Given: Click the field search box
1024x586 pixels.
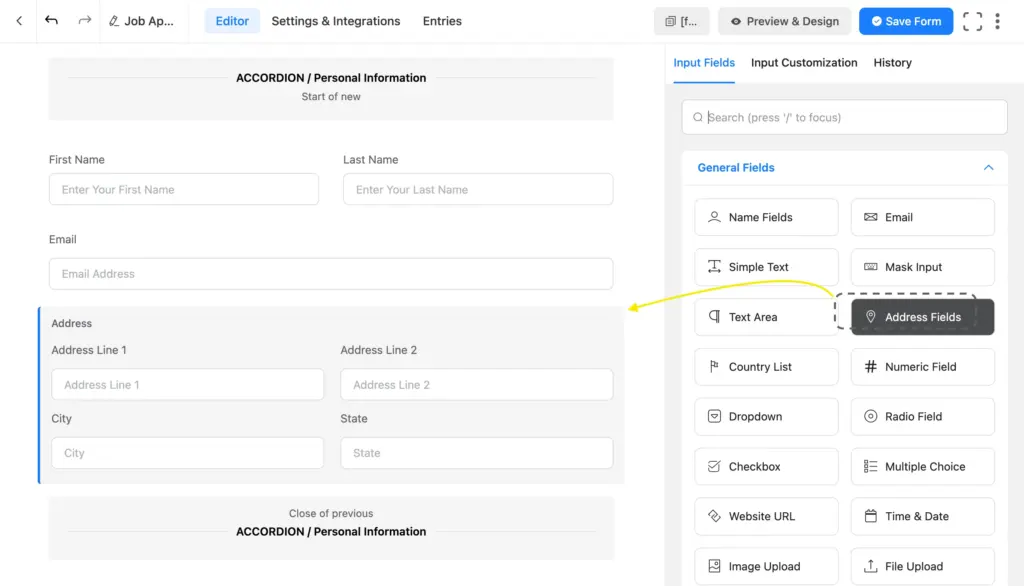Looking at the screenshot, I should [x=844, y=117].
